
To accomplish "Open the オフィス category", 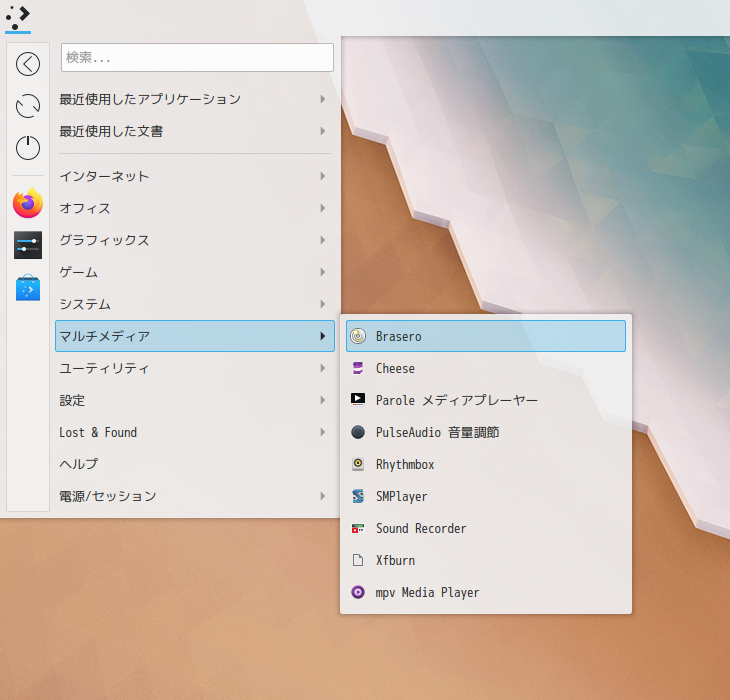I will 195,208.
